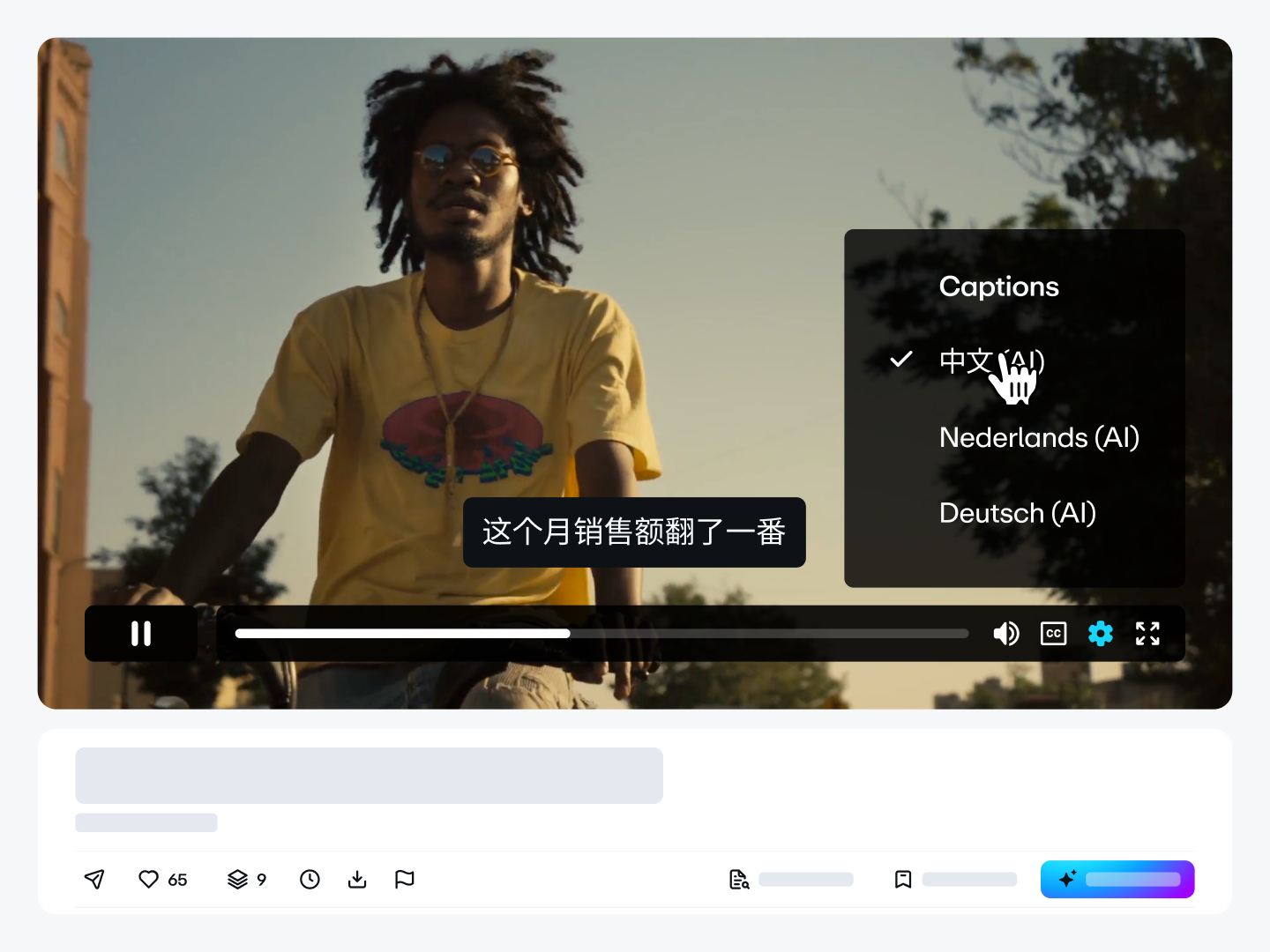Click the gradient AI sparkle button
Viewport: 1270px width, 952px height.
click(1117, 879)
